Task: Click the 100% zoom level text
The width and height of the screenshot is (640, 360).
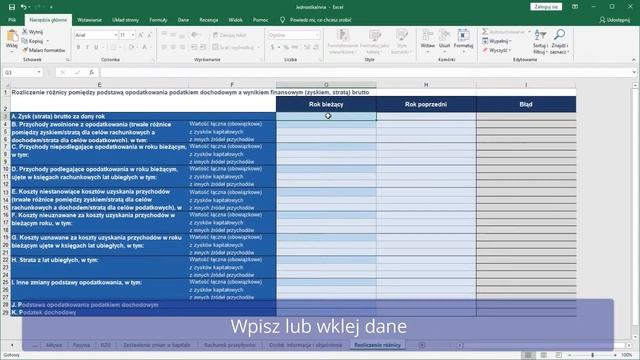Action: [x=627, y=355]
